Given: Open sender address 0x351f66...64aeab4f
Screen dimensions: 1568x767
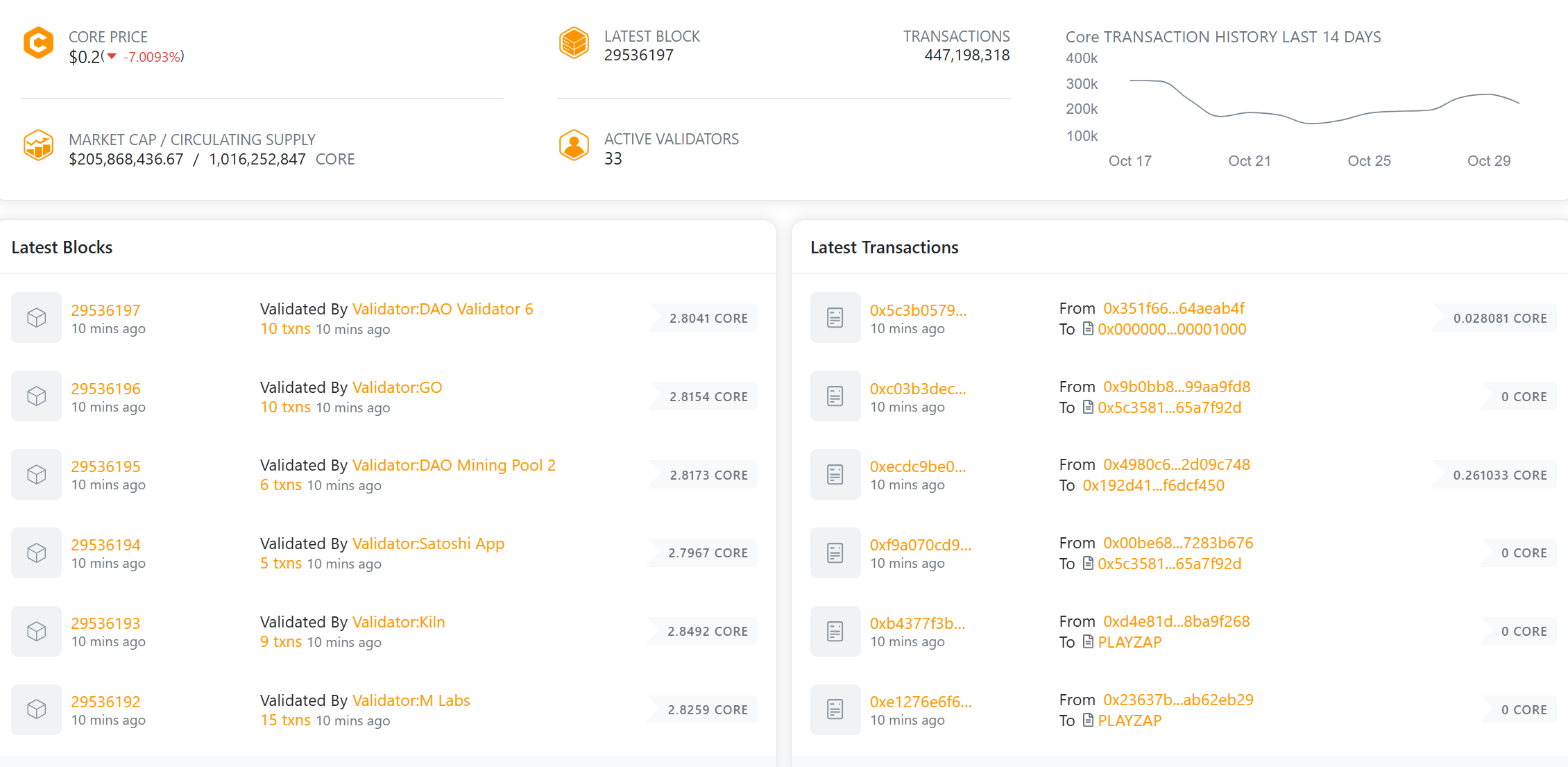Looking at the screenshot, I should tap(1173, 308).
